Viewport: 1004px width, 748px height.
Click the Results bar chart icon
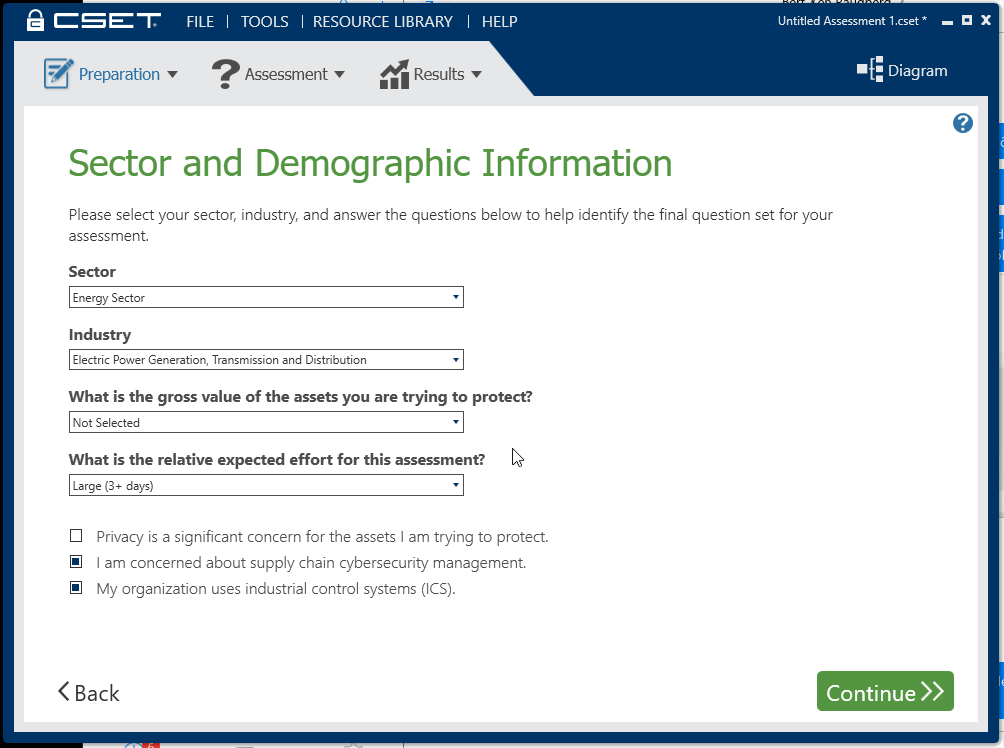(x=394, y=74)
